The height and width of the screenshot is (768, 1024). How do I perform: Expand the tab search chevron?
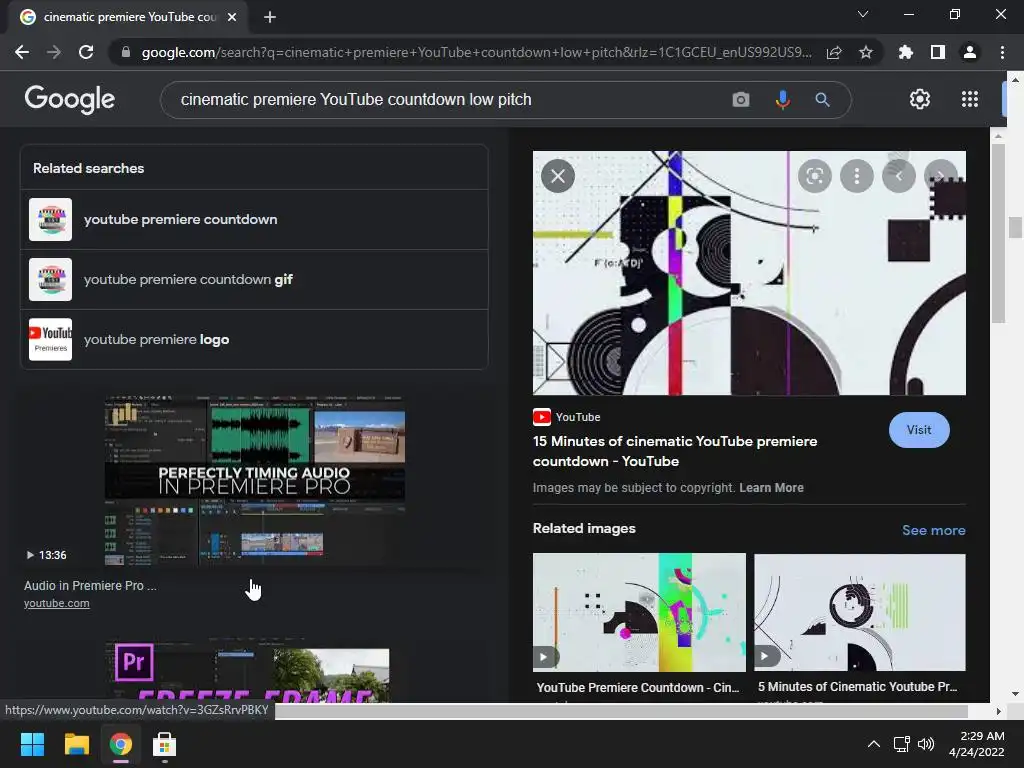click(x=863, y=14)
